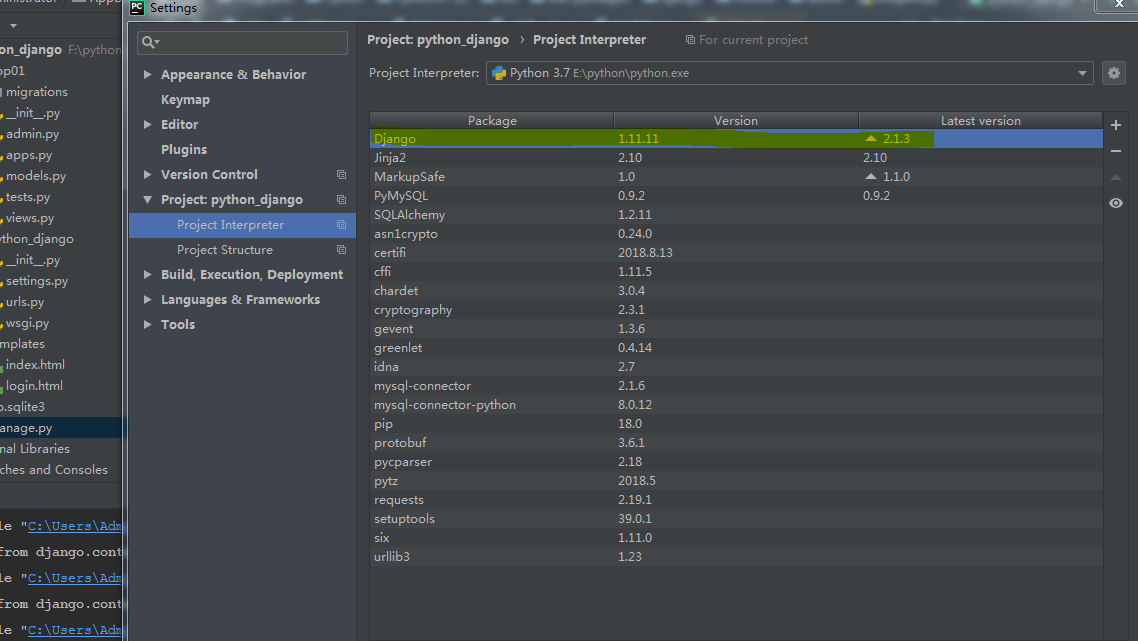Open login.html in background project tree

34,385
